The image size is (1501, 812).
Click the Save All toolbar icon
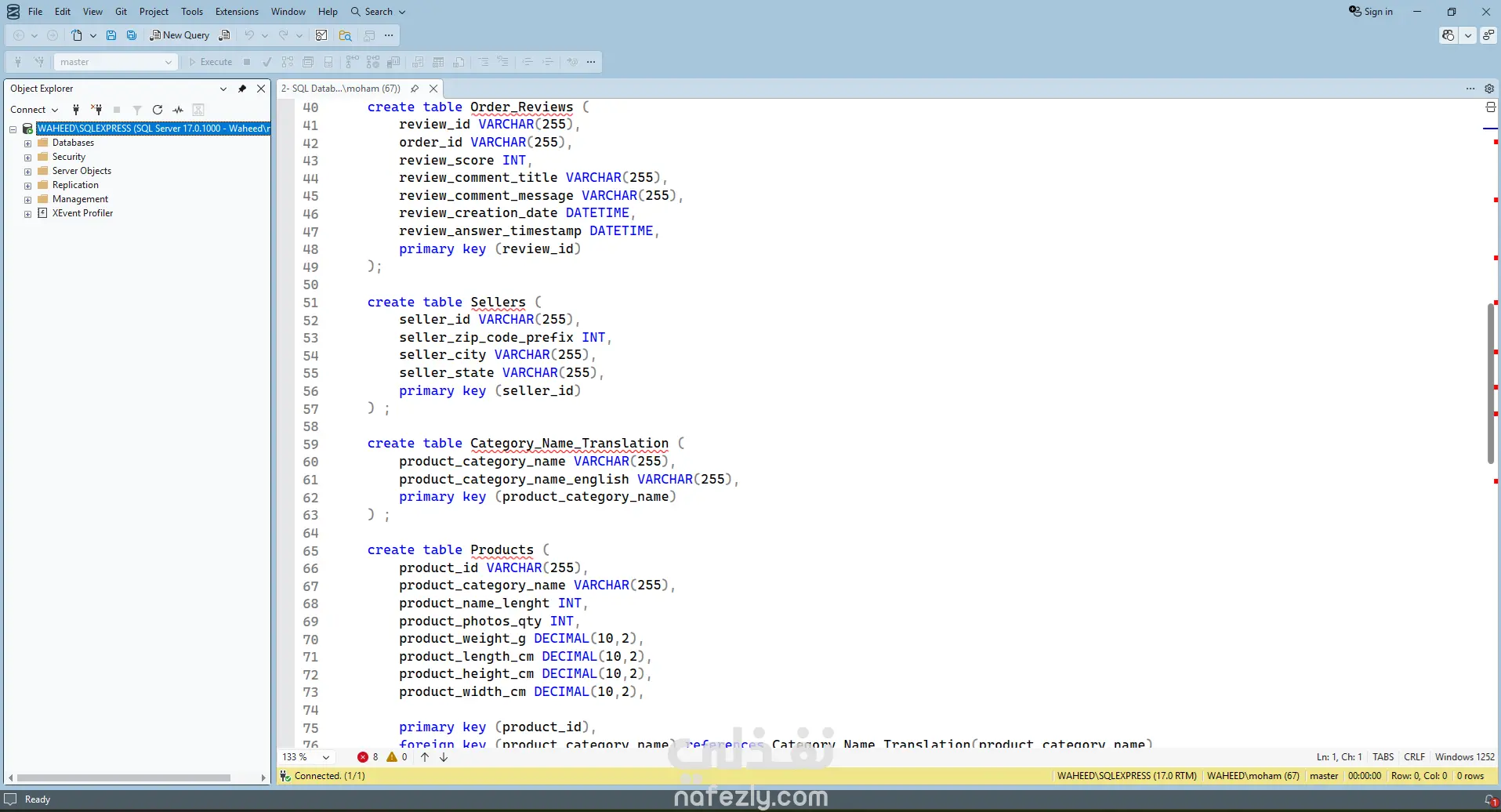coord(132,35)
